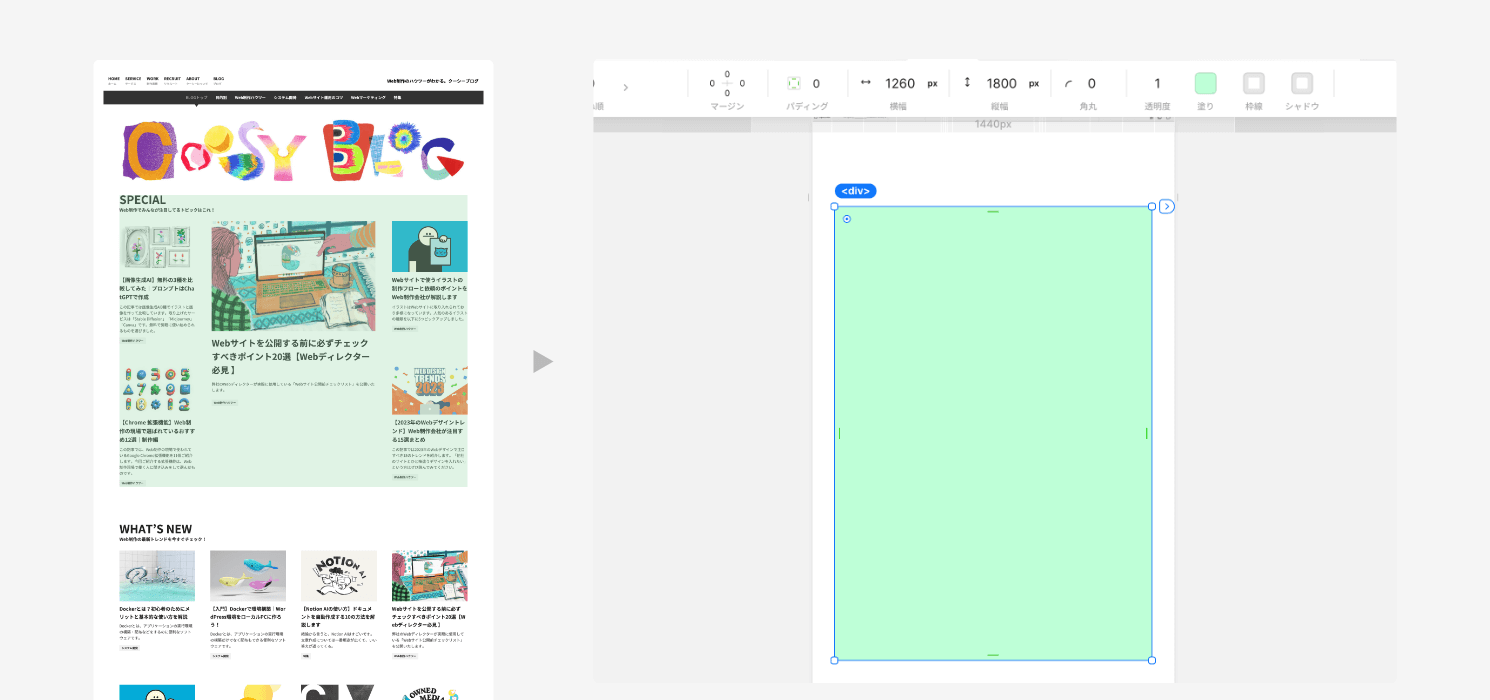Click the ABOUT link in the blog header

(x=193, y=78)
